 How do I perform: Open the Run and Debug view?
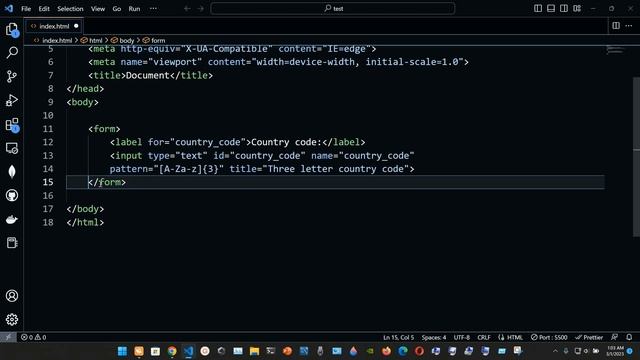(x=12, y=100)
